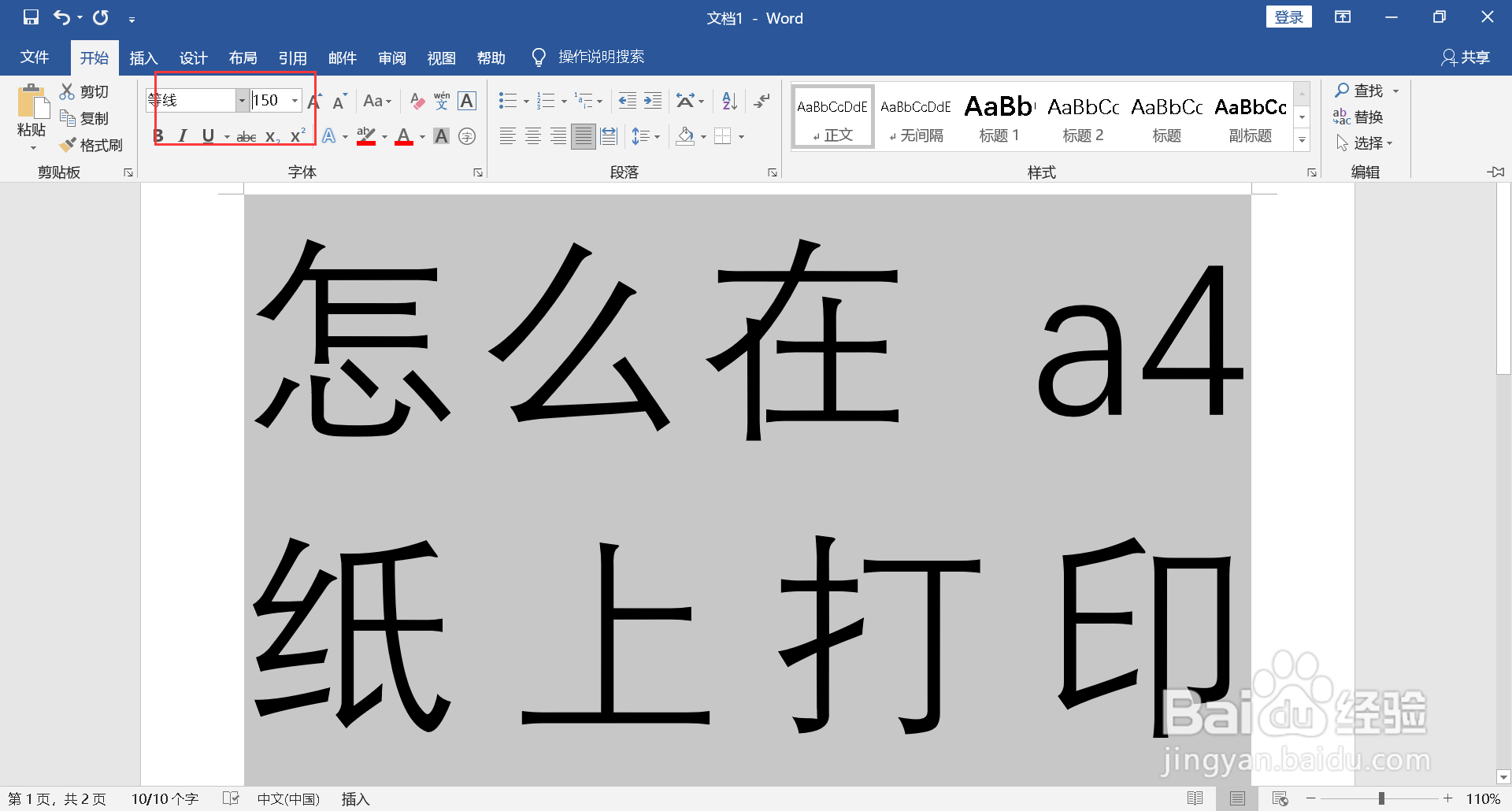Apply the text highlight color
This screenshot has width=1512, height=811.
click(366, 136)
